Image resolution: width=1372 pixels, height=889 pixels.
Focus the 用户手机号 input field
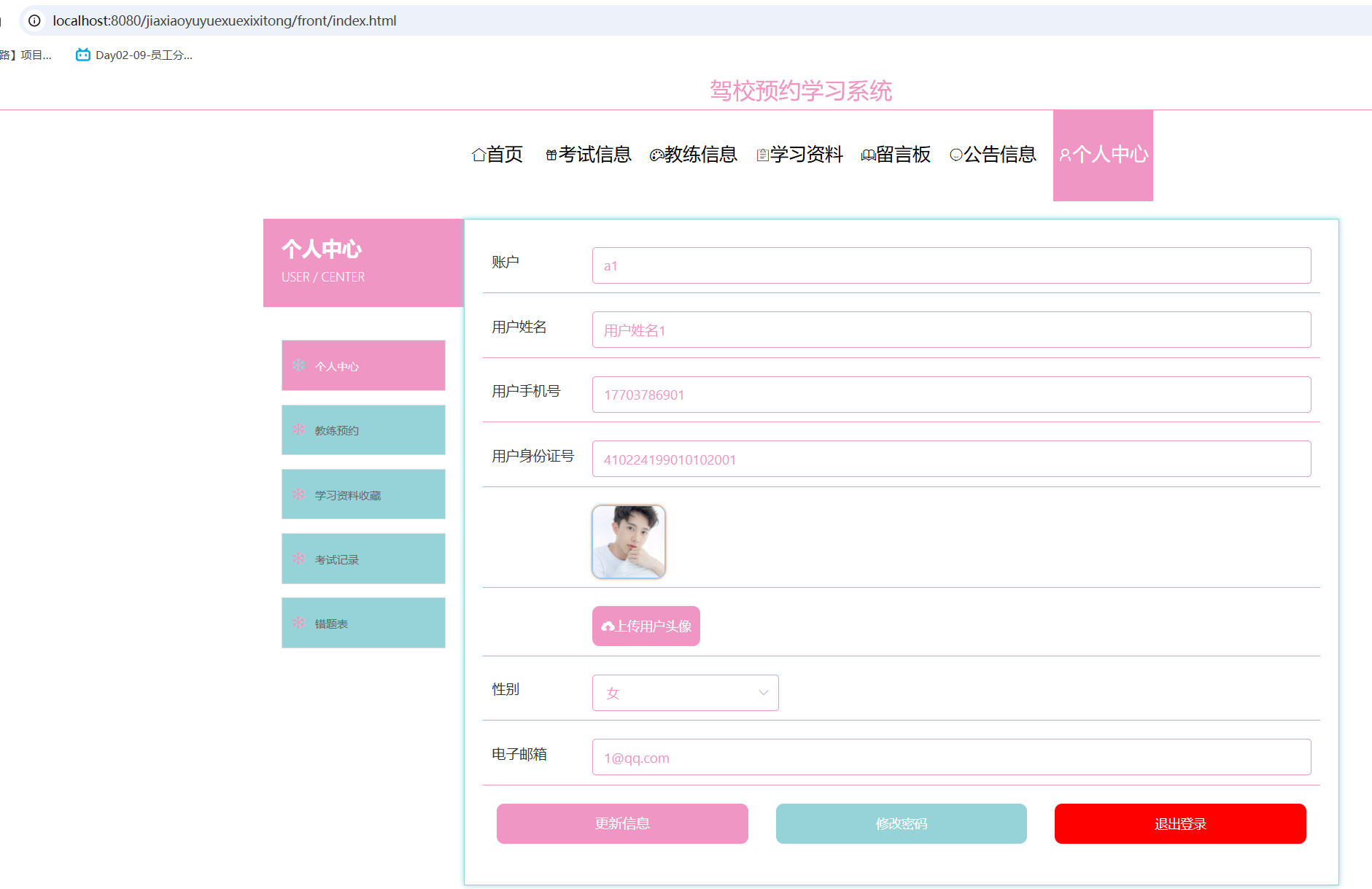pos(952,395)
